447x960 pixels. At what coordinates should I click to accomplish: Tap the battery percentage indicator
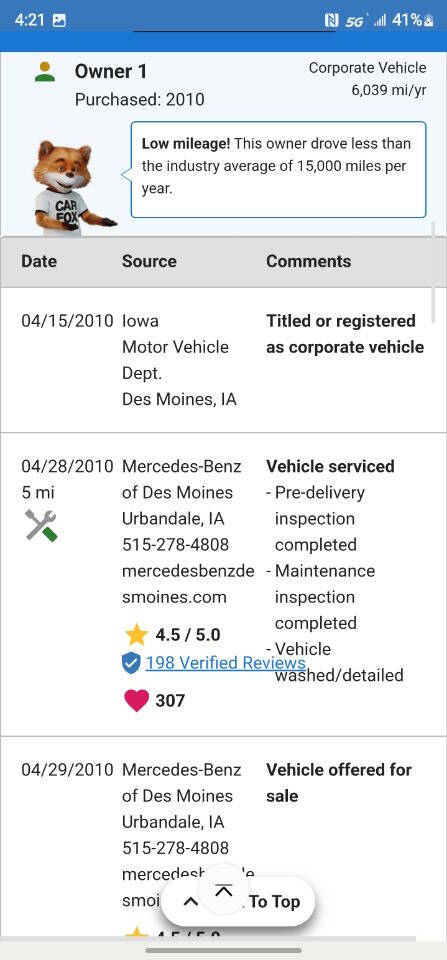pyautogui.click(x=413, y=20)
